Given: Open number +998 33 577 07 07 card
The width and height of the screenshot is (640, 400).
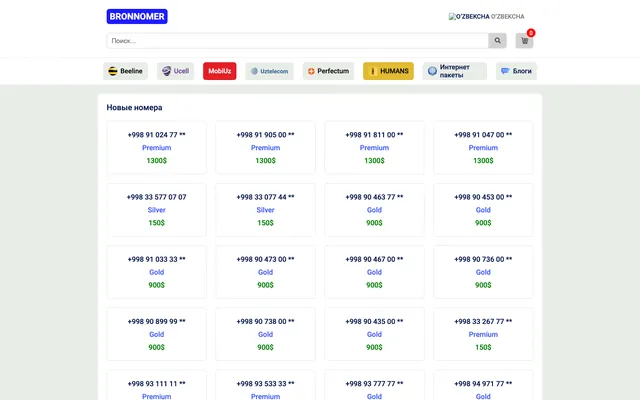Looking at the screenshot, I should [x=157, y=210].
